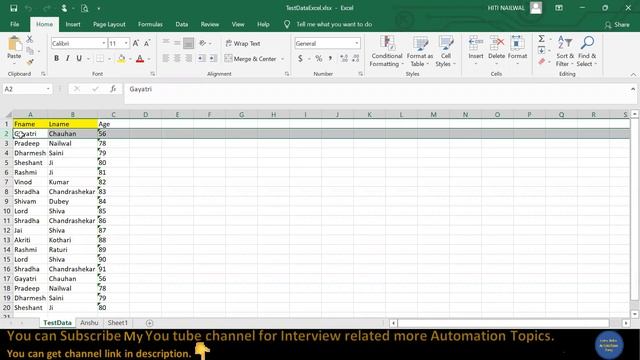Viewport: 640px width, 360px height.
Task: Toggle Italic formatting
Action: 67,58
